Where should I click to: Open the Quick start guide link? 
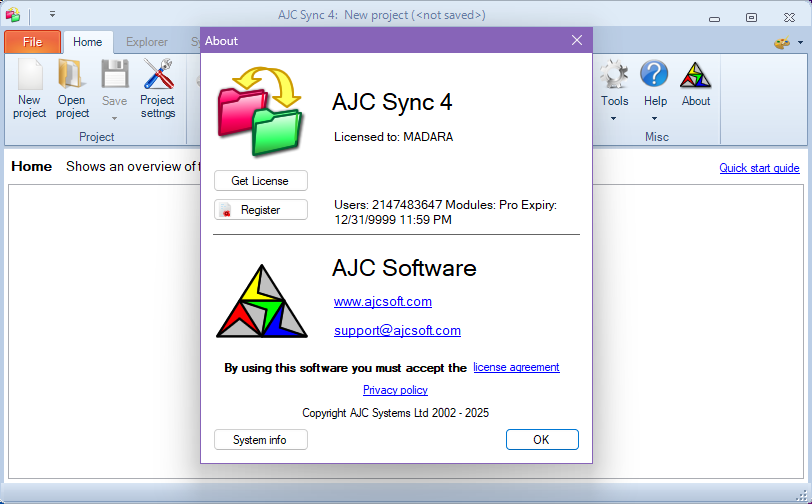pos(759,168)
